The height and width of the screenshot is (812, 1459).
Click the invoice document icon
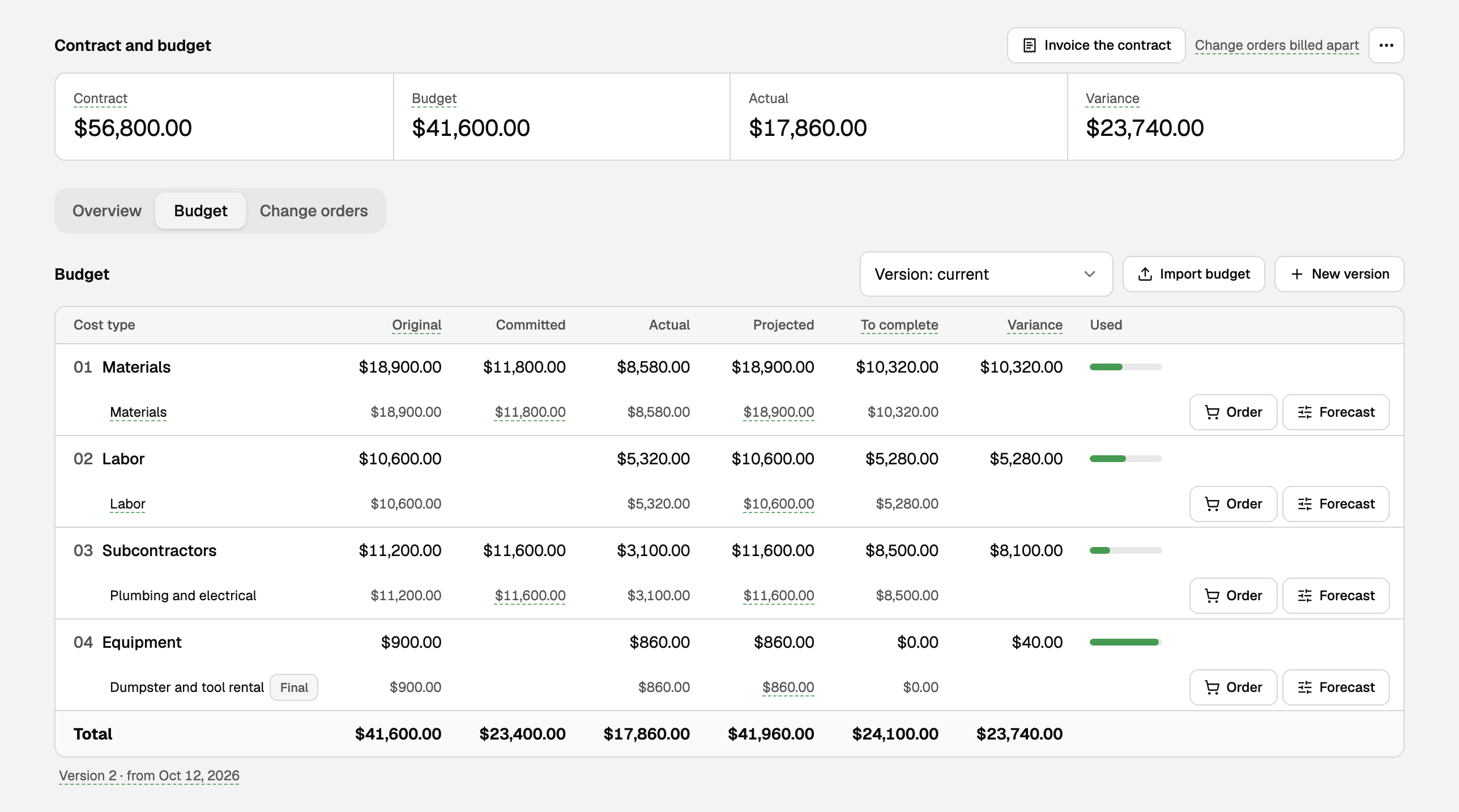pyautogui.click(x=1030, y=45)
